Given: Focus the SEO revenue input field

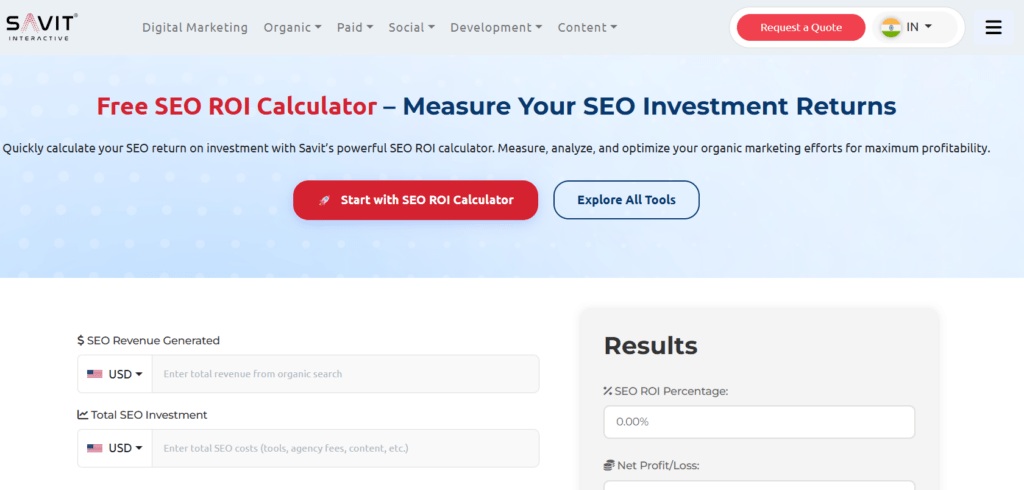Looking at the screenshot, I should click(345, 374).
